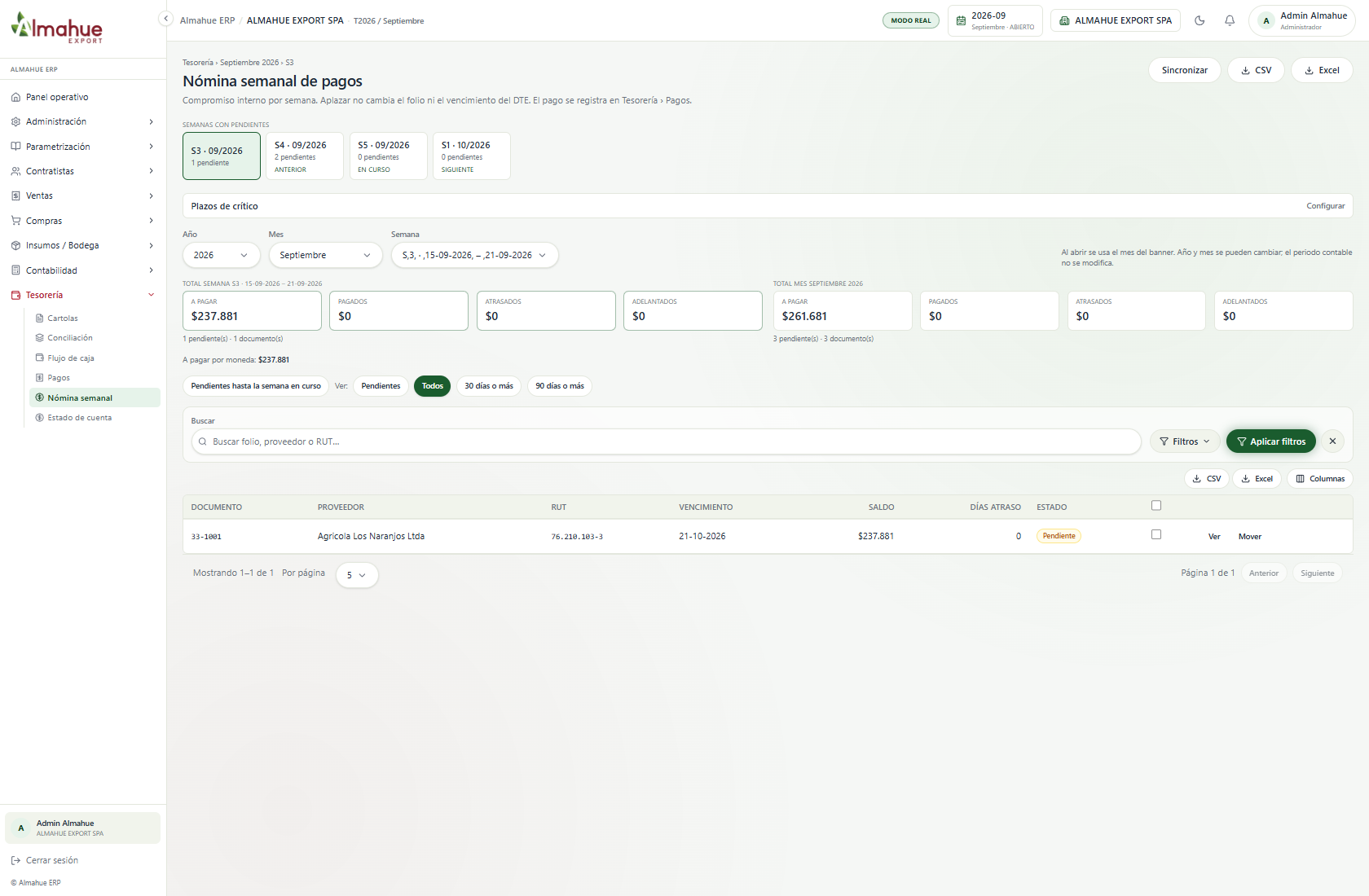Select week tab S5 · 09/2026

[x=388, y=156]
